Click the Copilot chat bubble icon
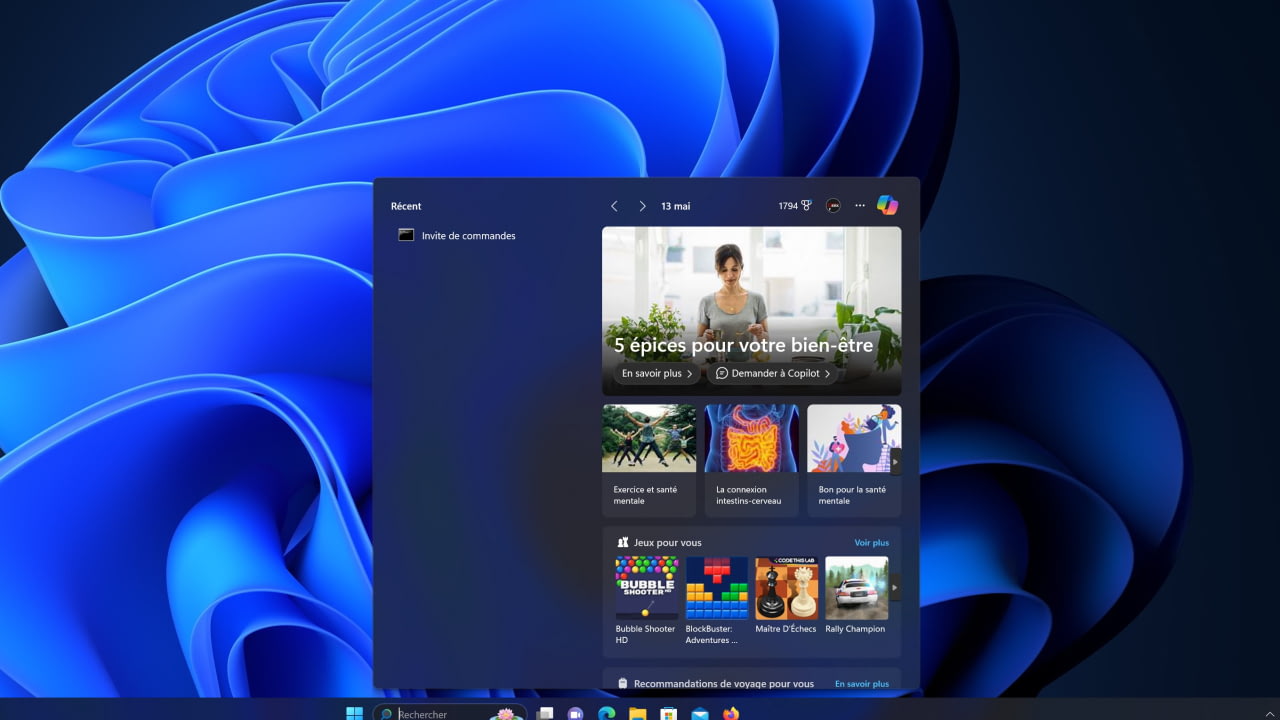This screenshot has height=720, width=1280. [722, 373]
